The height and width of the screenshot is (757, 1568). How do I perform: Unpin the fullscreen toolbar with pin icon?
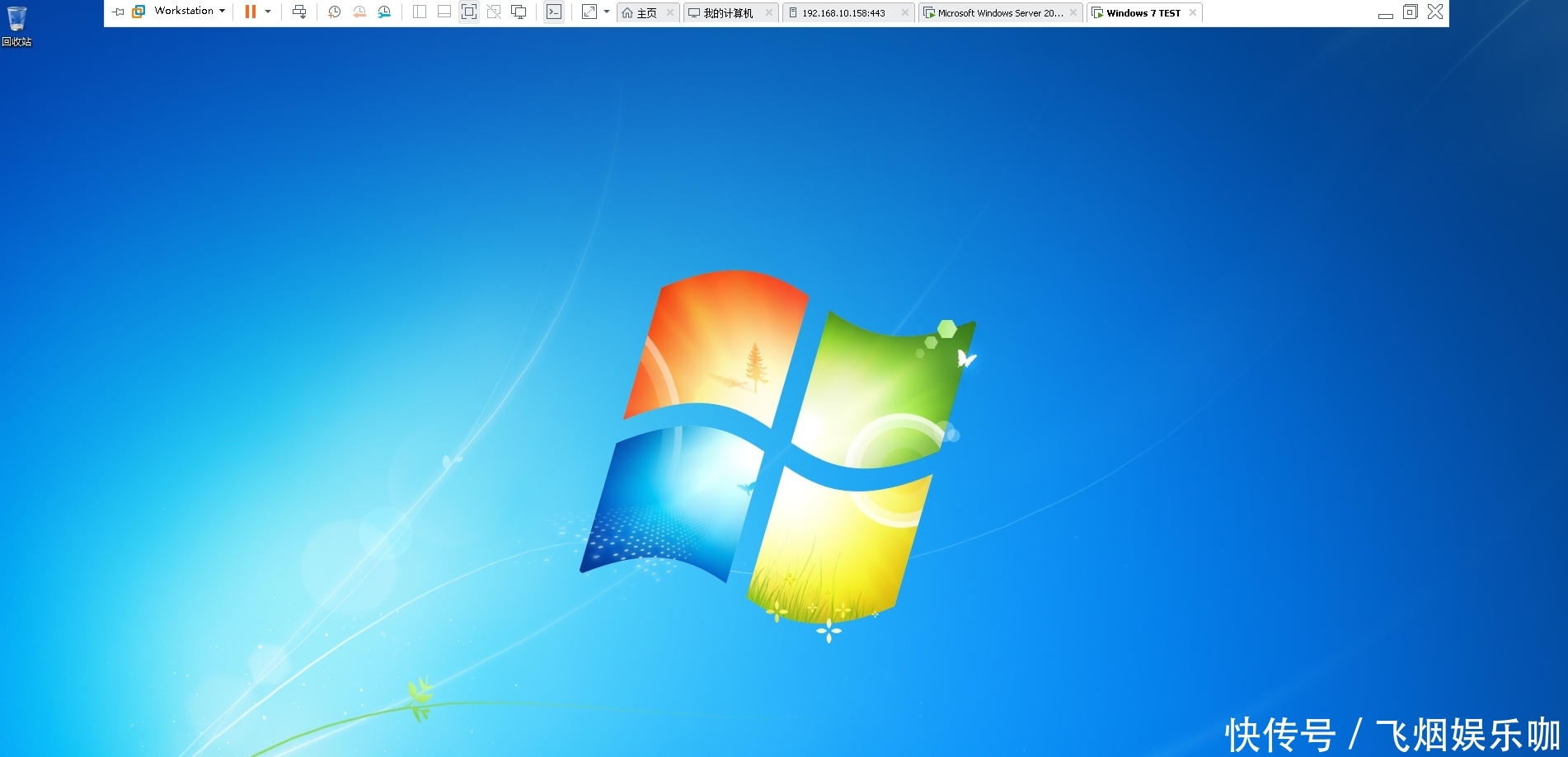pyautogui.click(x=118, y=12)
